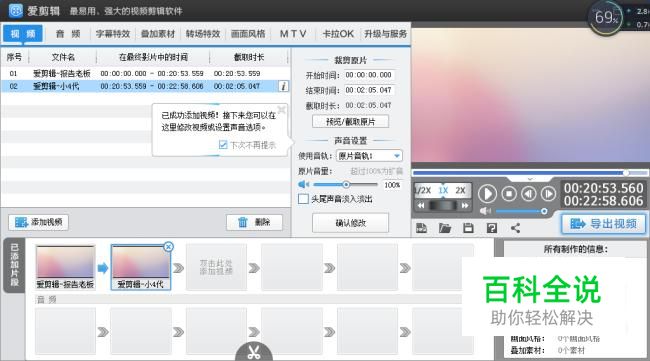Click the blue arrow icon between the two added clips
Image resolution: width=650 pixels, height=361 pixels.
pos(102,268)
